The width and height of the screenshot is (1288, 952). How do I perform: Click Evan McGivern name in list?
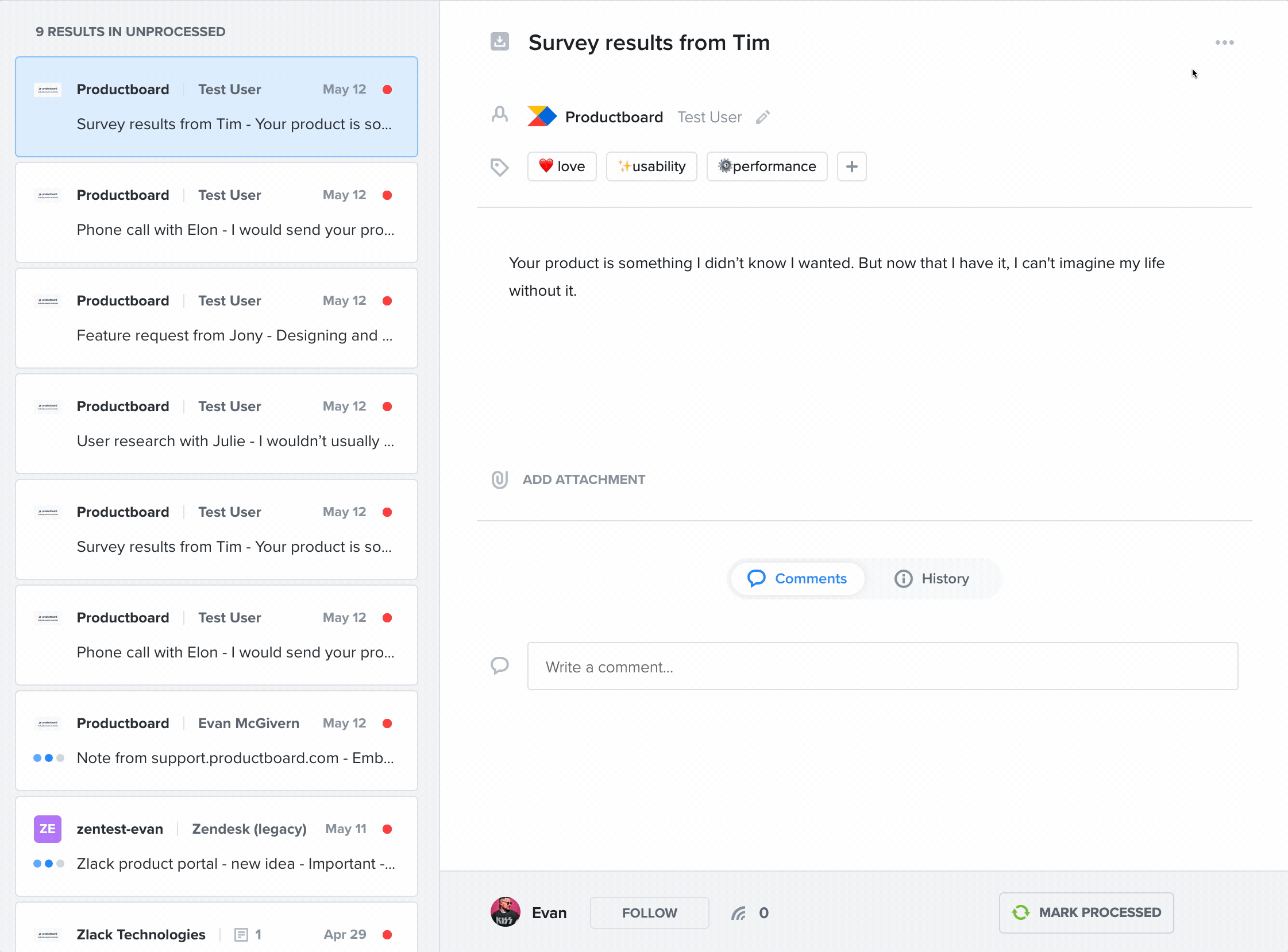click(x=249, y=723)
